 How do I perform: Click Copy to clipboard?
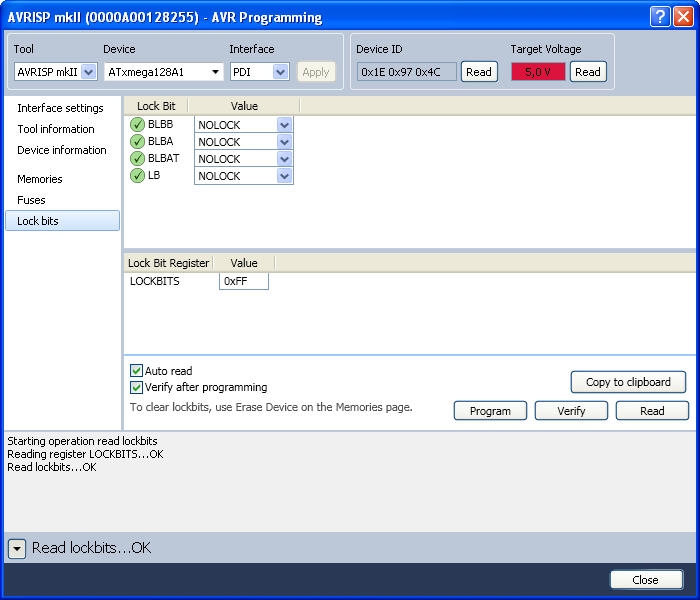[628, 382]
